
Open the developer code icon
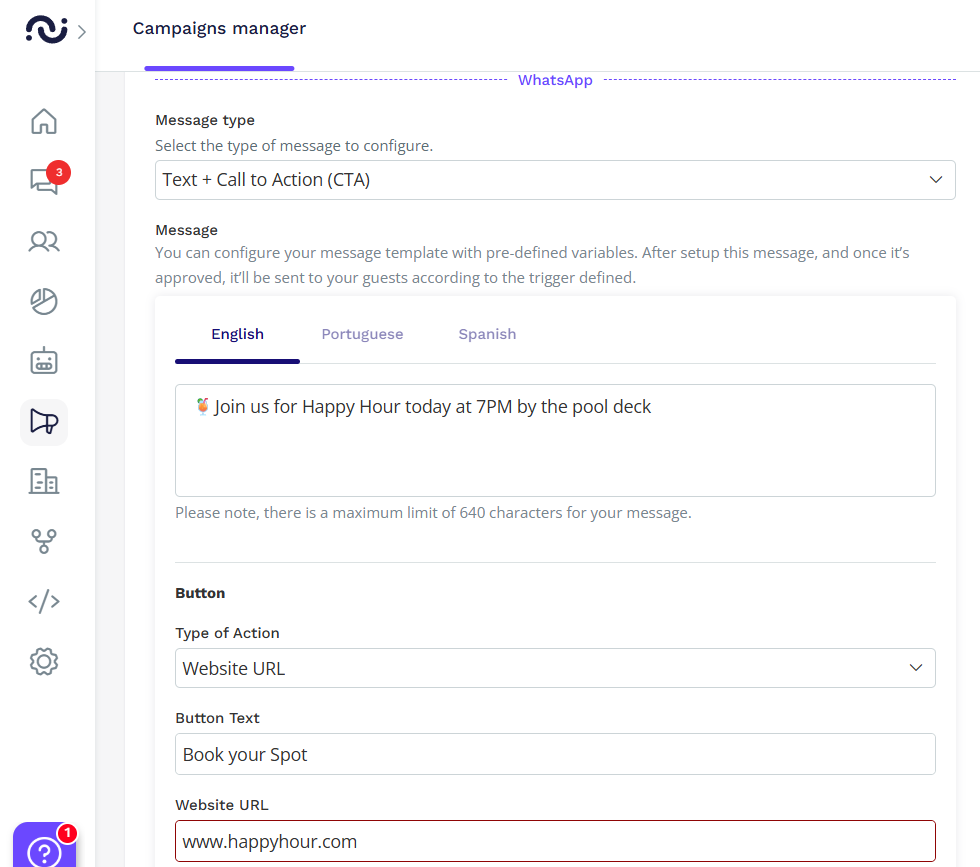click(44, 601)
